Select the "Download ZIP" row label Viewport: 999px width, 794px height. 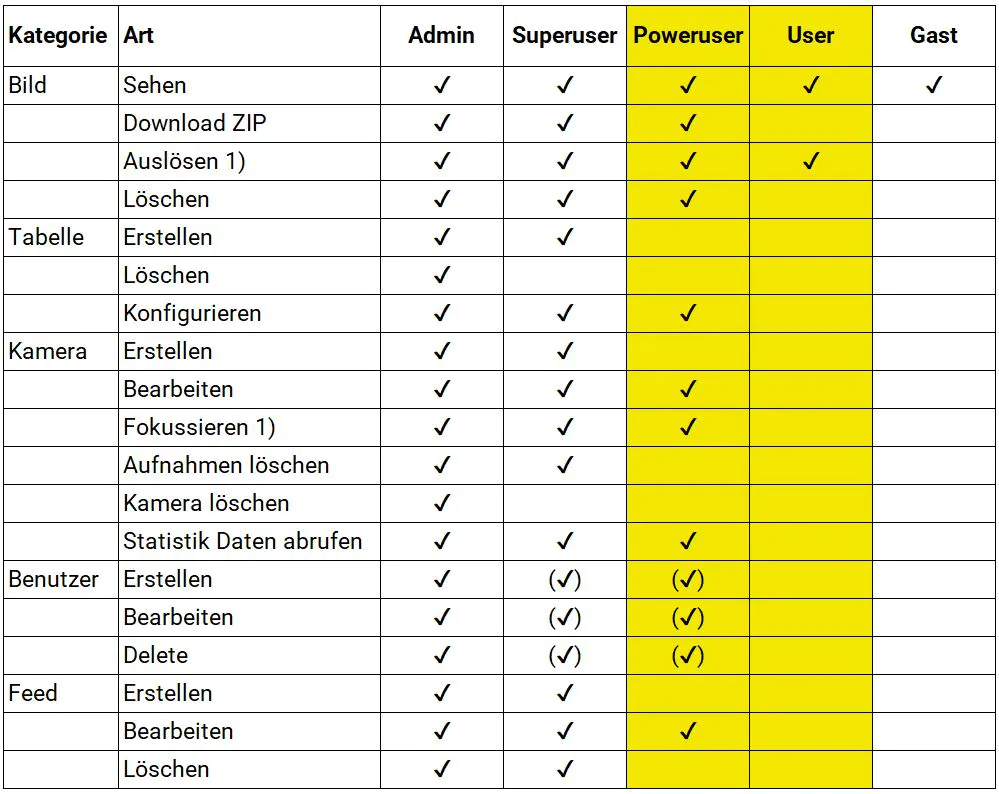click(195, 124)
